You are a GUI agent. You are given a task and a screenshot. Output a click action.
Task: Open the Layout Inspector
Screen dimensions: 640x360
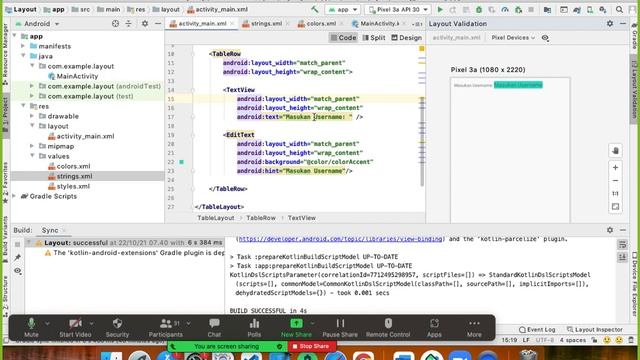point(595,329)
